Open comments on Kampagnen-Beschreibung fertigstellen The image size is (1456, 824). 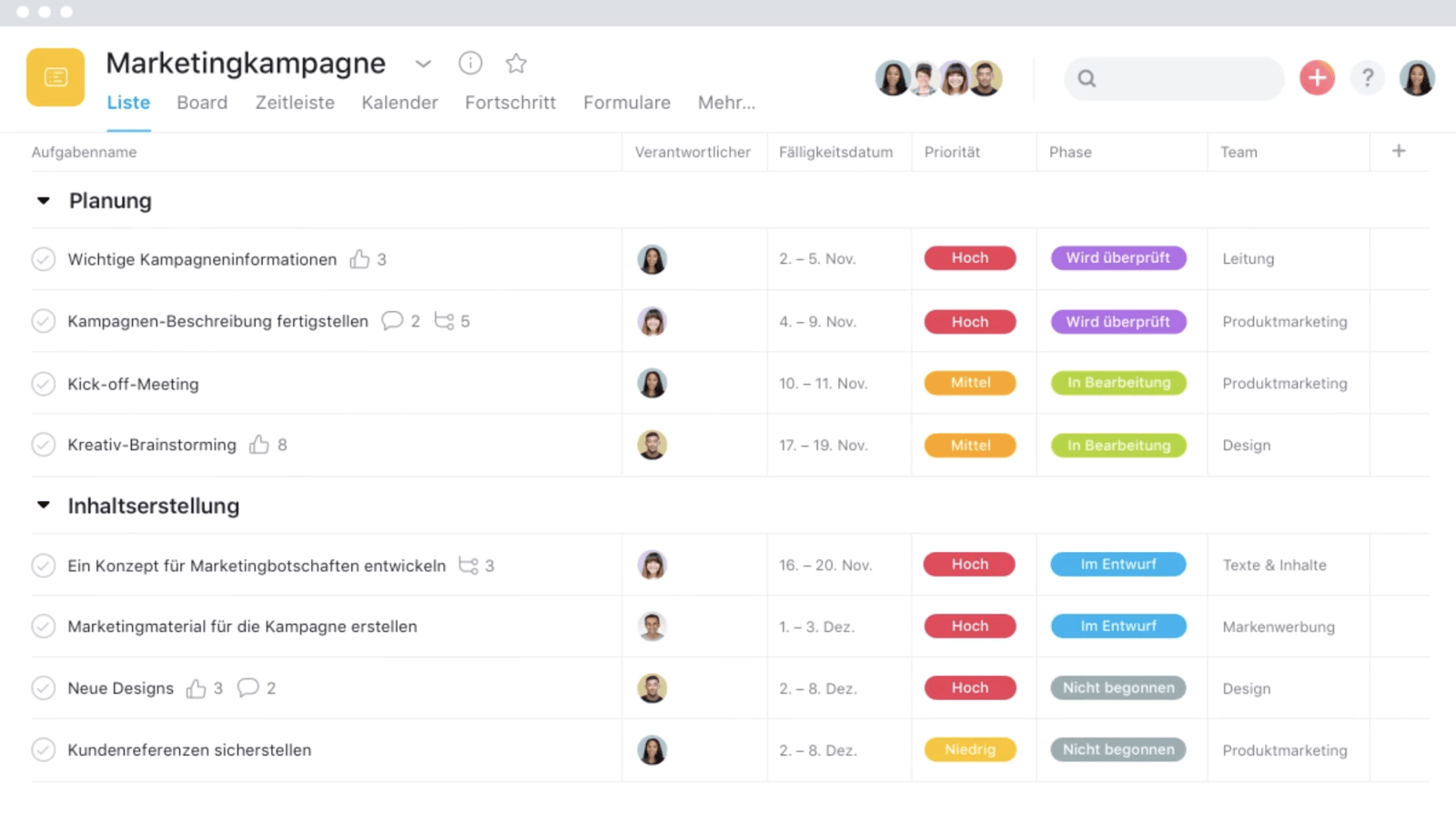(x=392, y=321)
